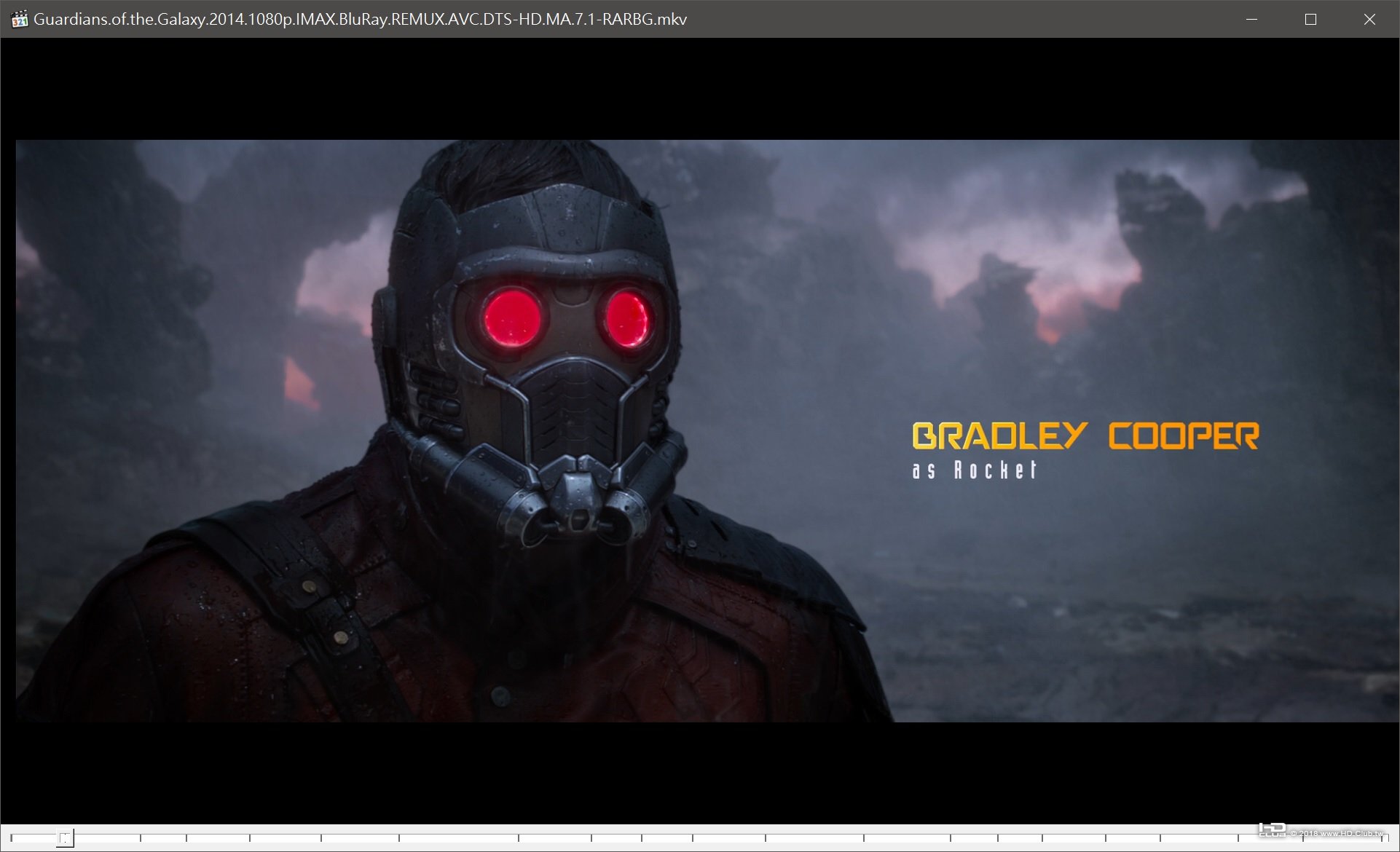
Task: Click the HD Club watermark logo
Action: (x=1272, y=830)
